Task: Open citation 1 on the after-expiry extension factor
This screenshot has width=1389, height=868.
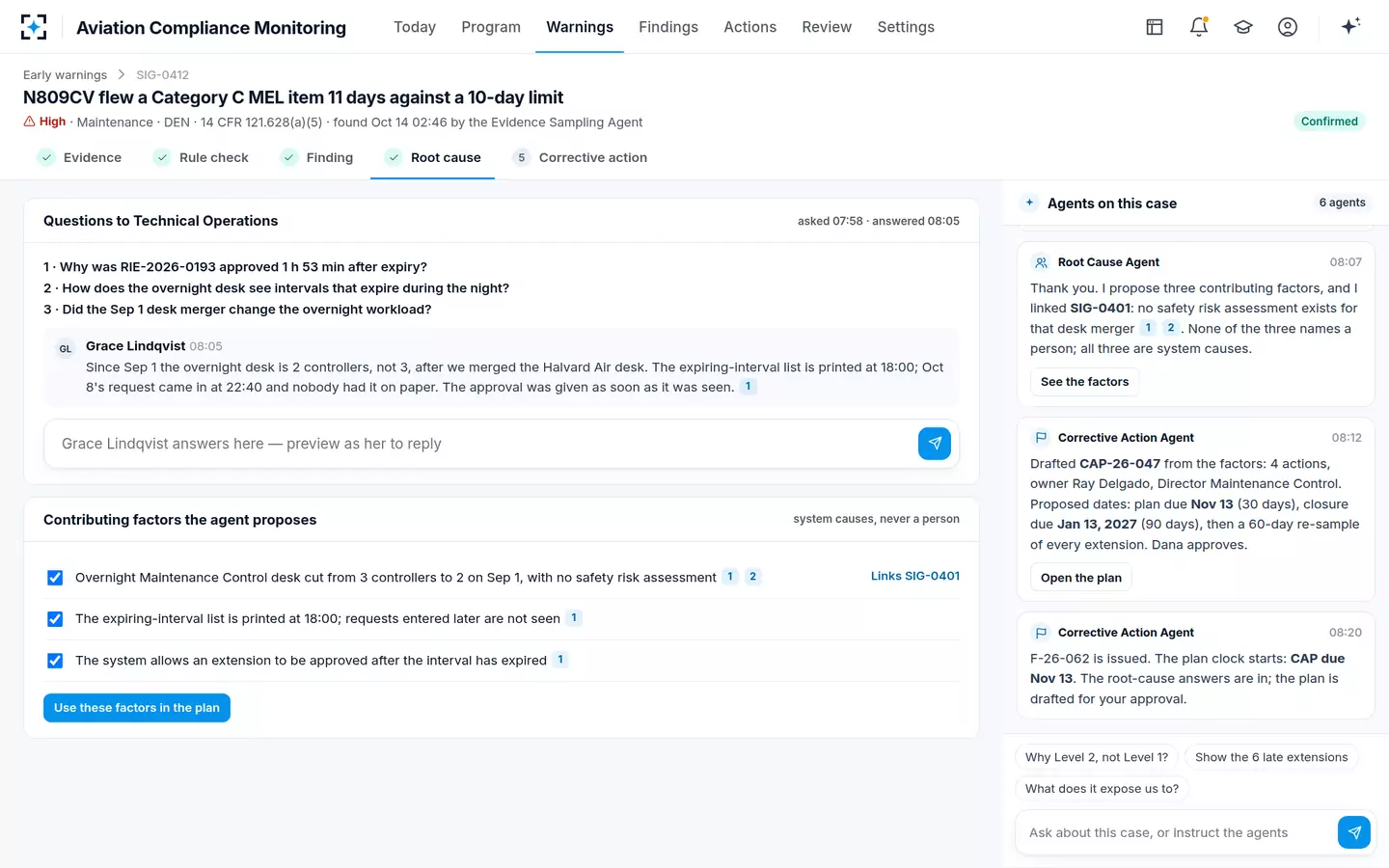Action: (560, 660)
